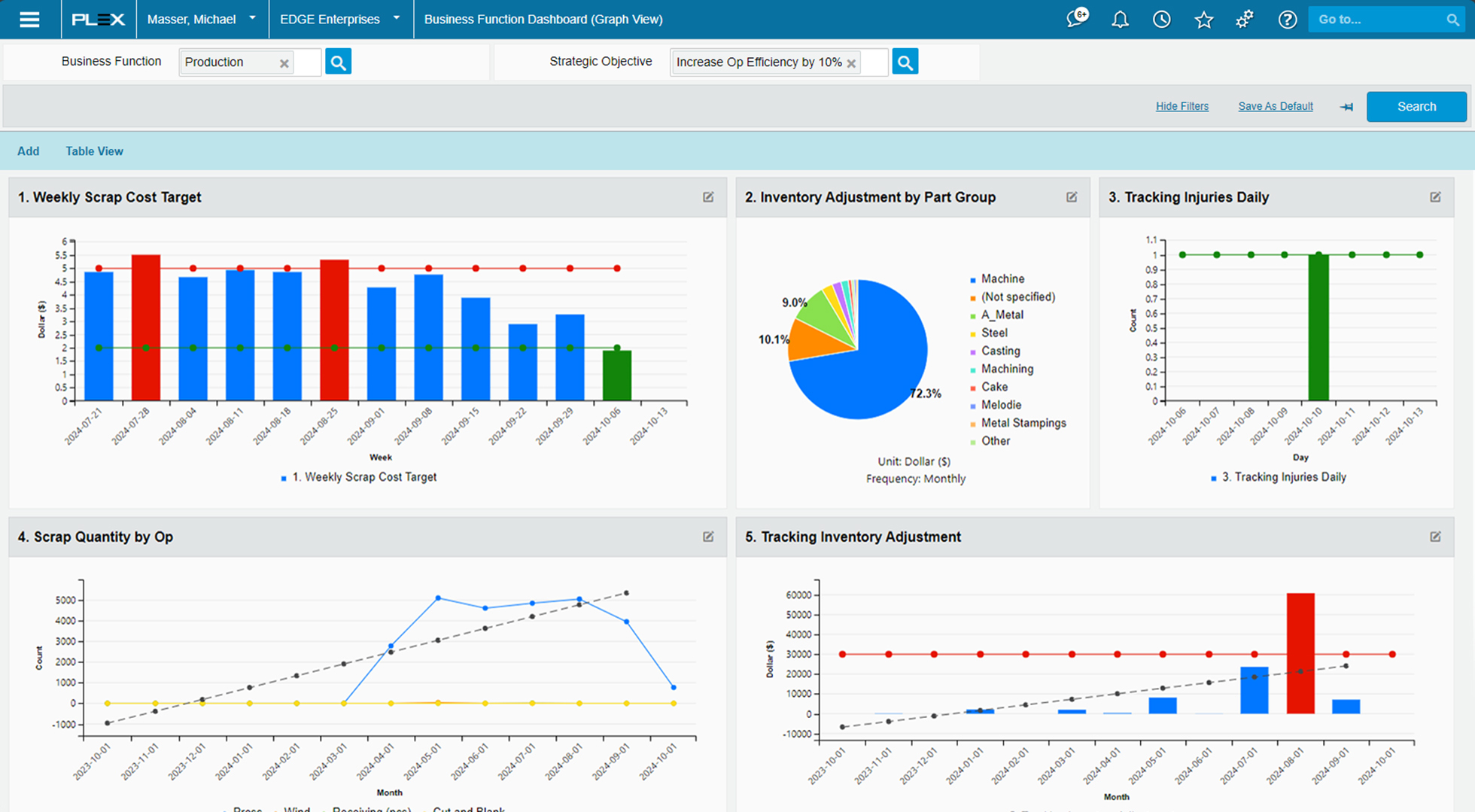The image size is (1475, 812).
Task: Switch to Table View
Action: (x=94, y=151)
